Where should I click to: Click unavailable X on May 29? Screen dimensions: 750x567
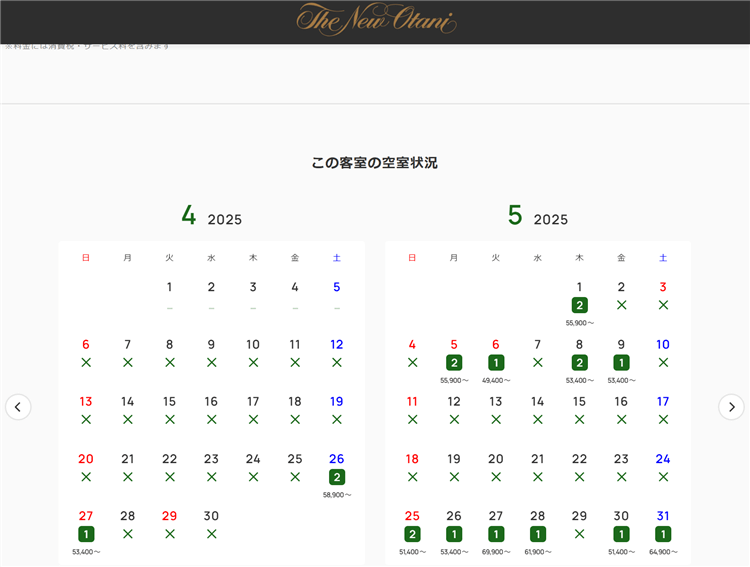579,534
